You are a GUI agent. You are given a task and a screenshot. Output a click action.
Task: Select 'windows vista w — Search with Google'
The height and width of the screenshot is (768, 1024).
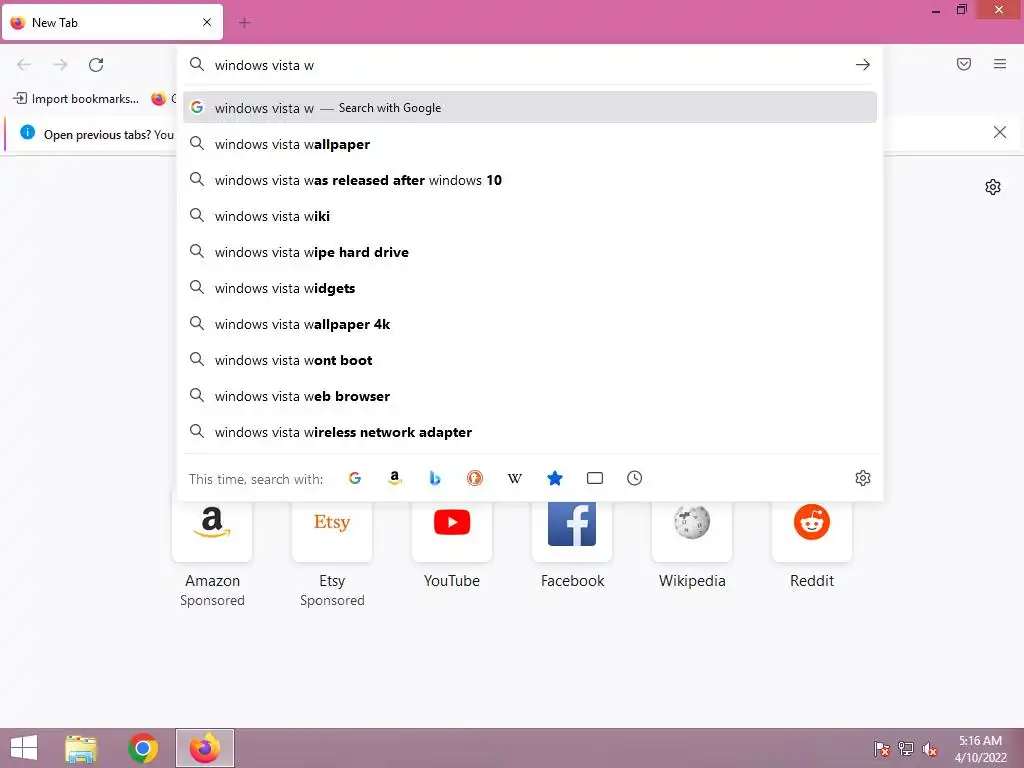(x=530, y=108)
